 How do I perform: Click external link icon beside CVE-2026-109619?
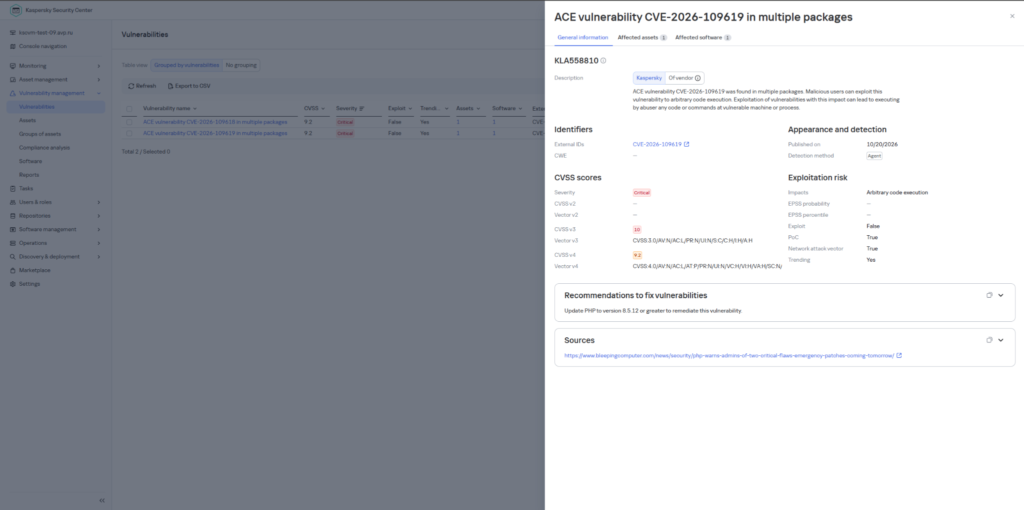click(x=686, y=144)
